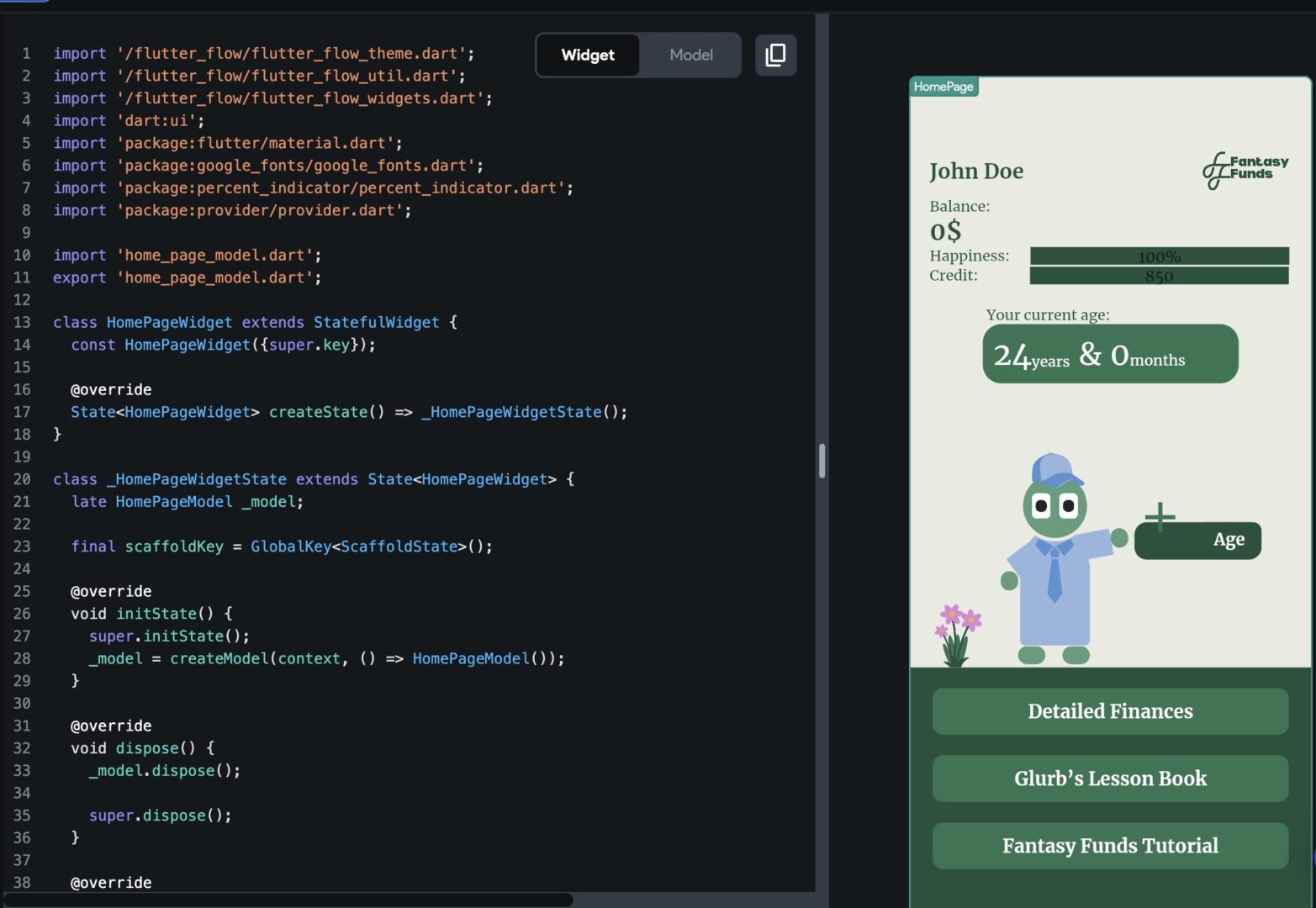Click the John Doe name text
Screen dimensions: 1316x908
coord(975,172)
